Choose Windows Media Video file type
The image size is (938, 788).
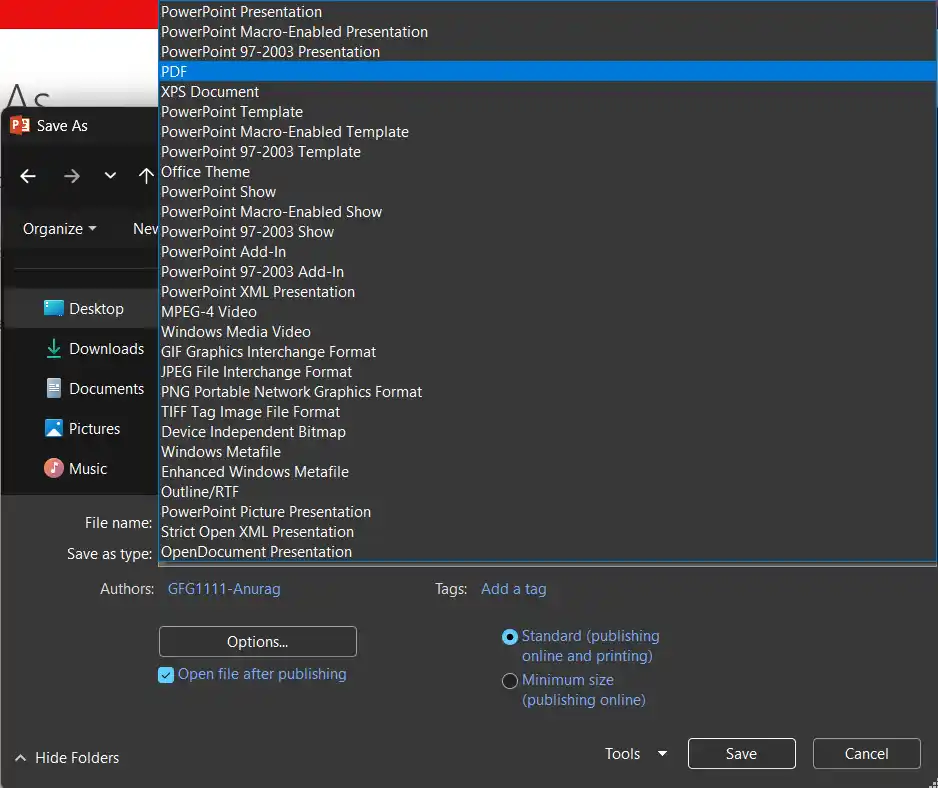click(547, 332)
